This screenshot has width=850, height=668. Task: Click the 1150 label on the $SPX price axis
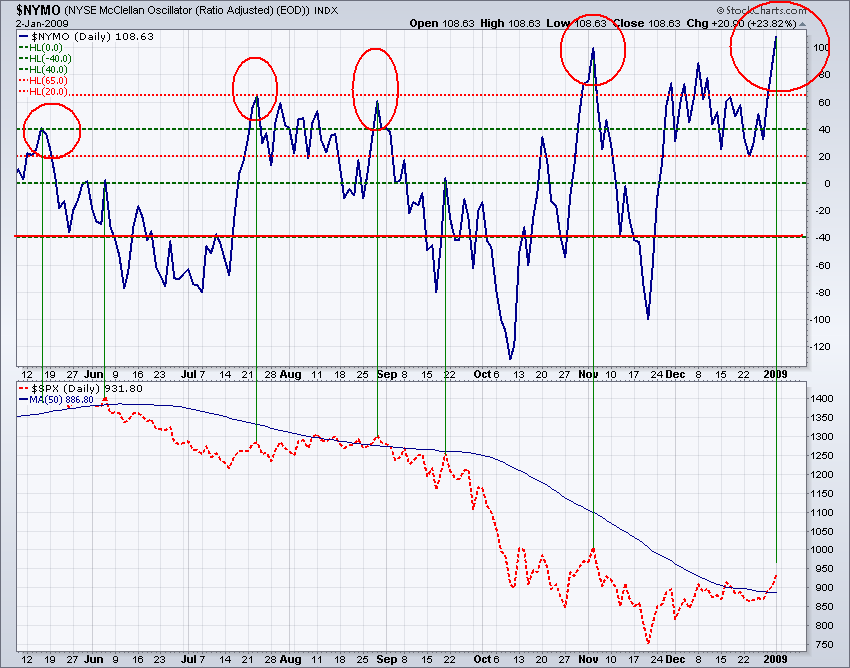tap(822, 493)
